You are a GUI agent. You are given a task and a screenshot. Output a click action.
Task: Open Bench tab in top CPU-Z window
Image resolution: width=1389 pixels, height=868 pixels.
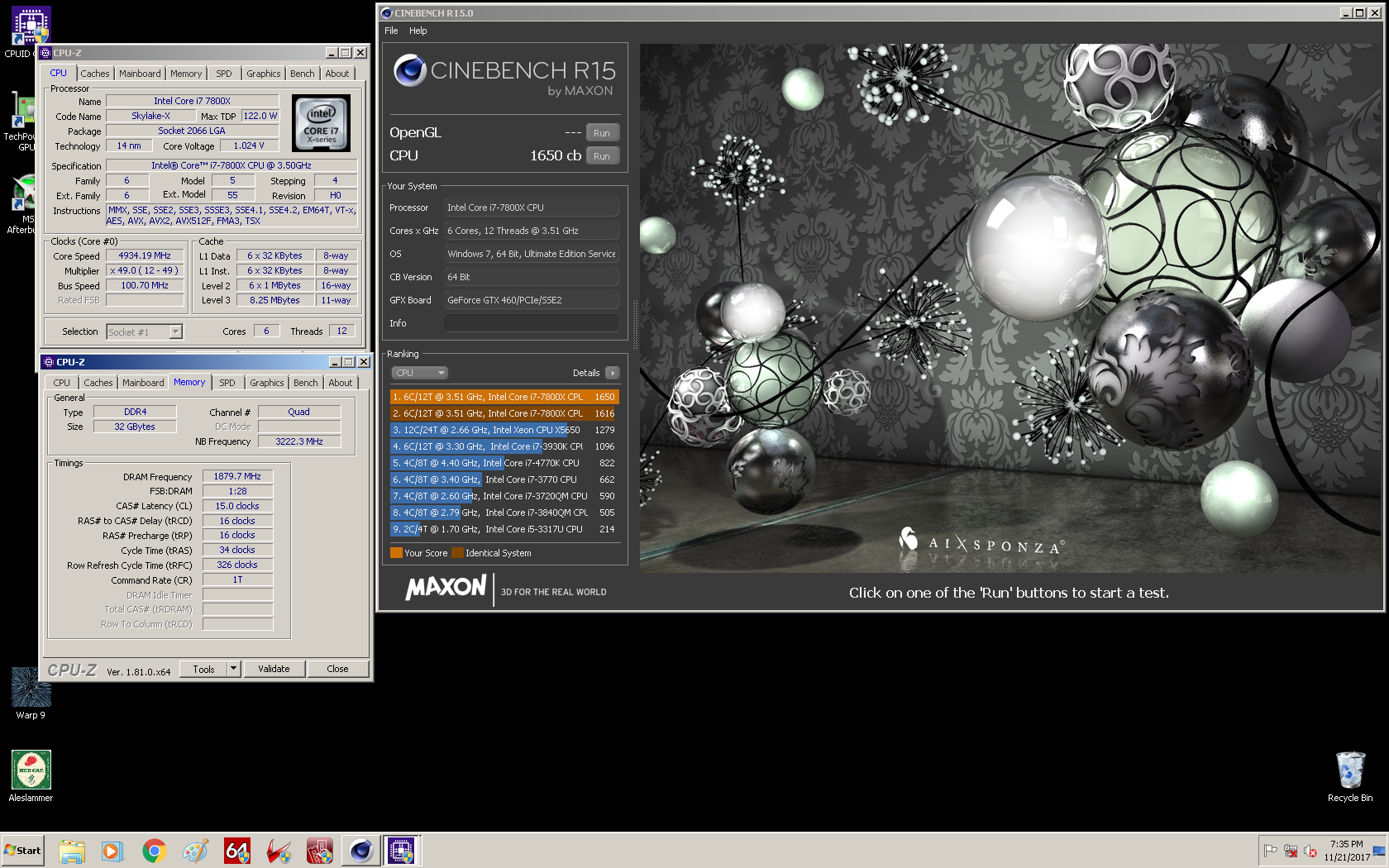(x=303, y=74)
